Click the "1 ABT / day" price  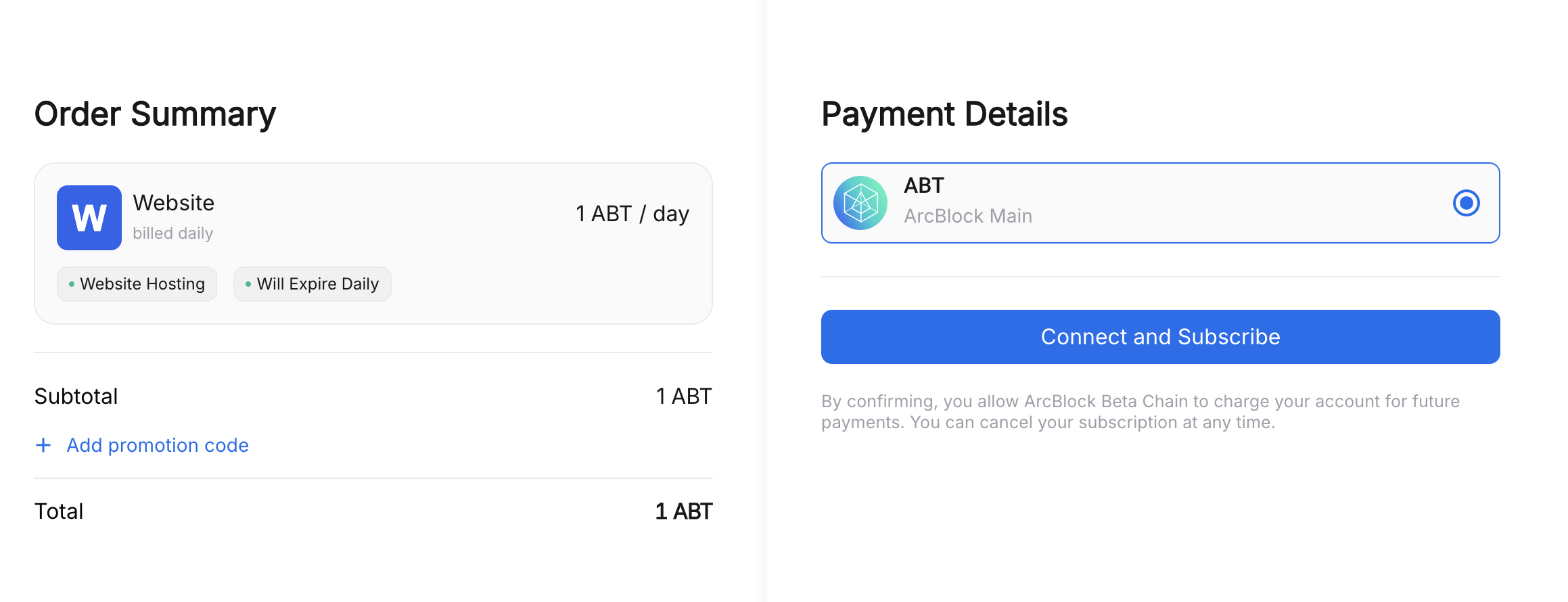point(632,214)
